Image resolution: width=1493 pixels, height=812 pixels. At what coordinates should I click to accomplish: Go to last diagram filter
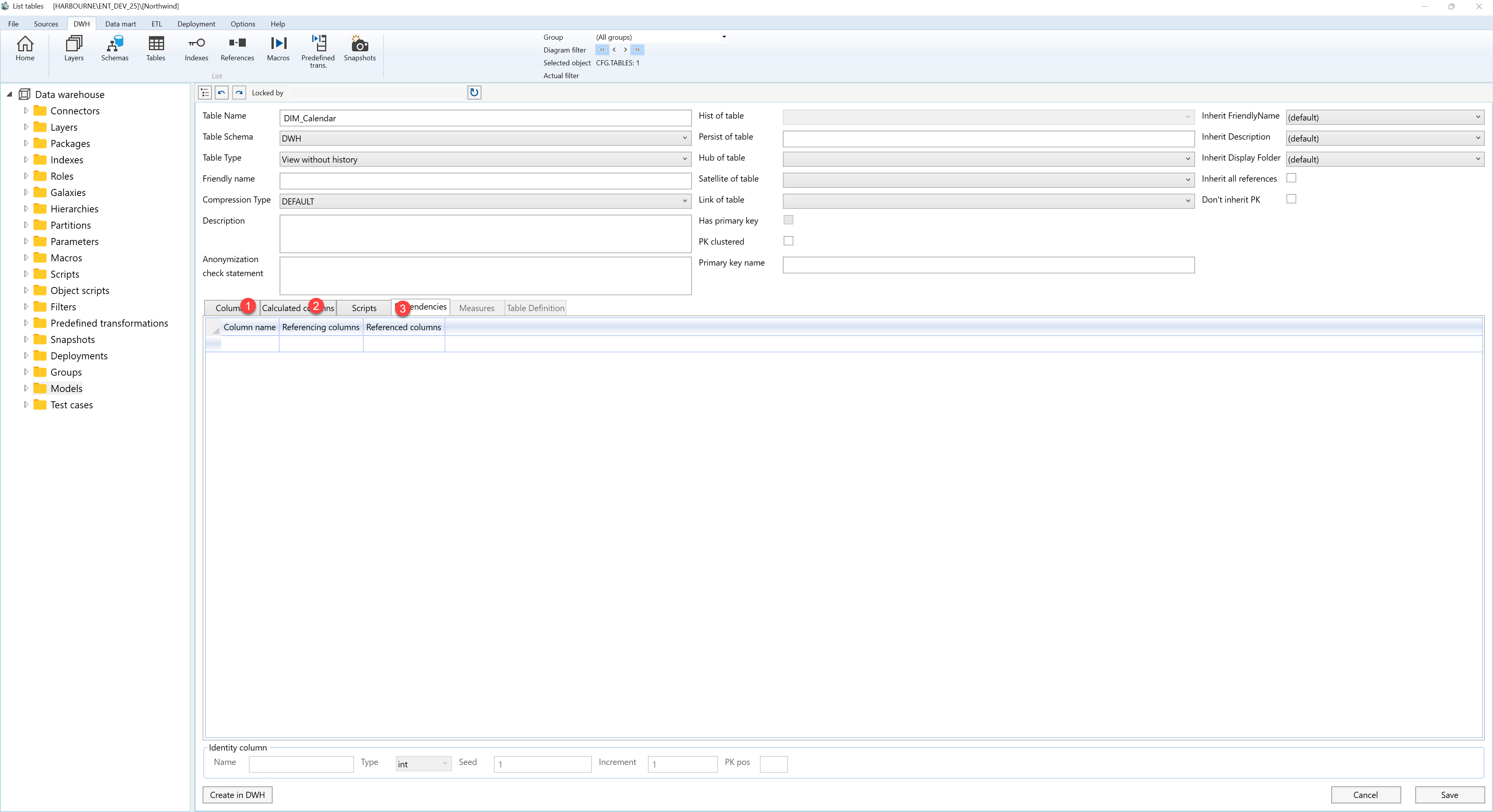click(x=637, y=50)
